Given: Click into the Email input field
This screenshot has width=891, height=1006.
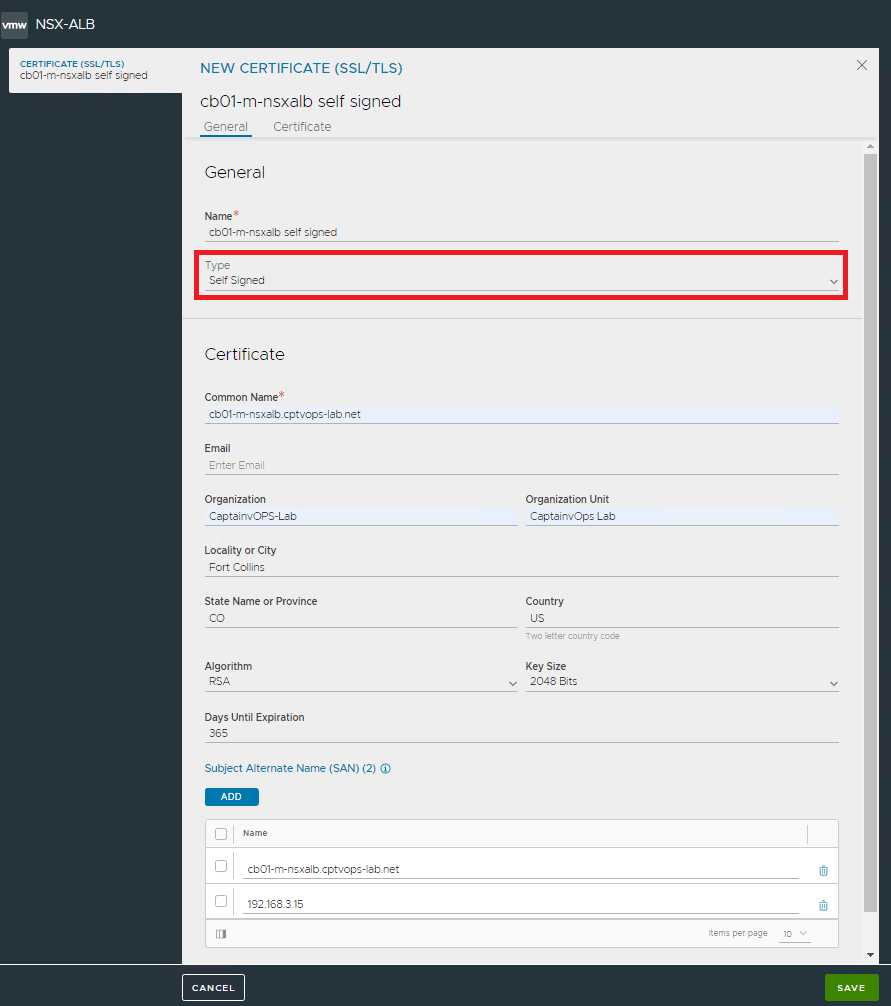Looking at the screenshot, I should 520,465.
